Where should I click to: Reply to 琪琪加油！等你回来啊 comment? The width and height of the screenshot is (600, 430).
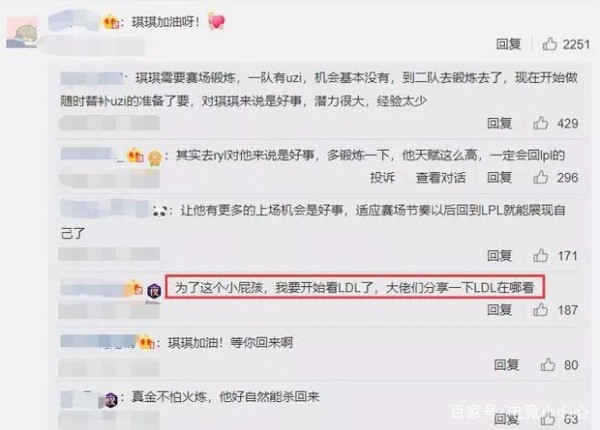[x=506, y=365]
